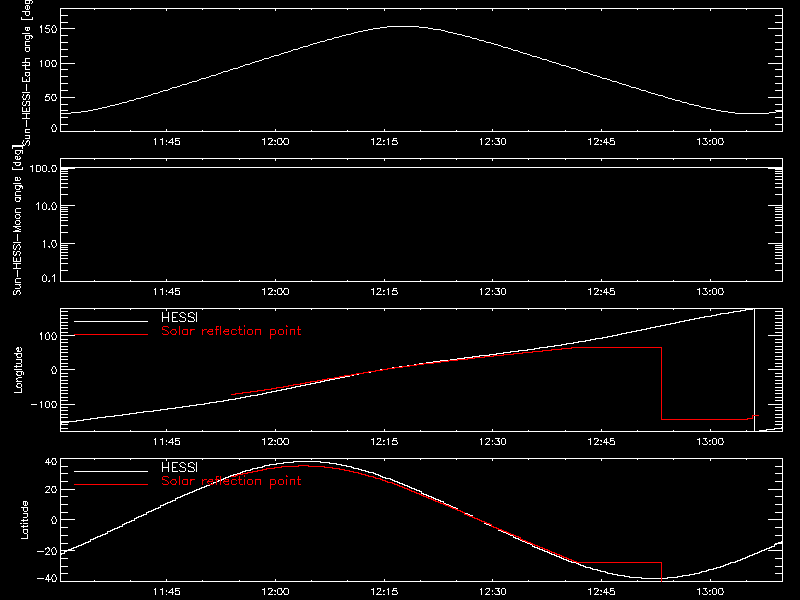Pick 13:00 time label under Moon angle plot
Screen dimensions: 800x600
[x=710, y=292]
